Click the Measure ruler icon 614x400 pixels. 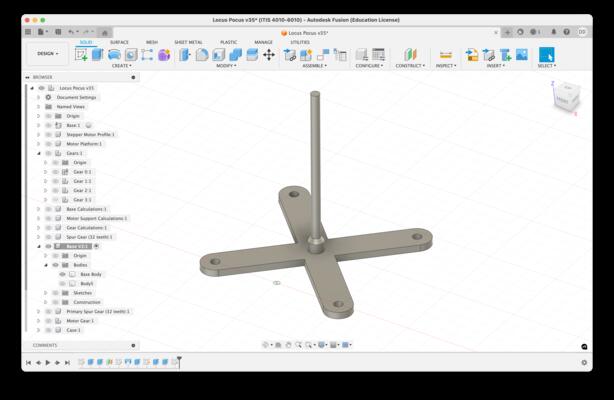pos(446,55)
